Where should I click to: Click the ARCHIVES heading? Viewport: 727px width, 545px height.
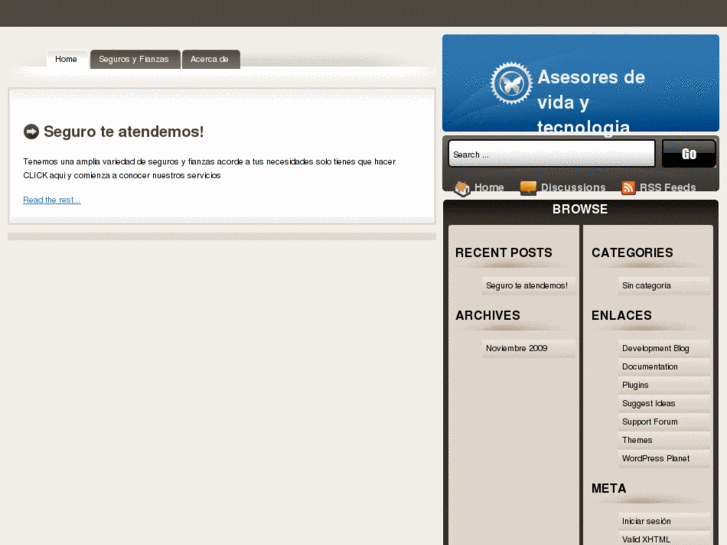point(487,315)
